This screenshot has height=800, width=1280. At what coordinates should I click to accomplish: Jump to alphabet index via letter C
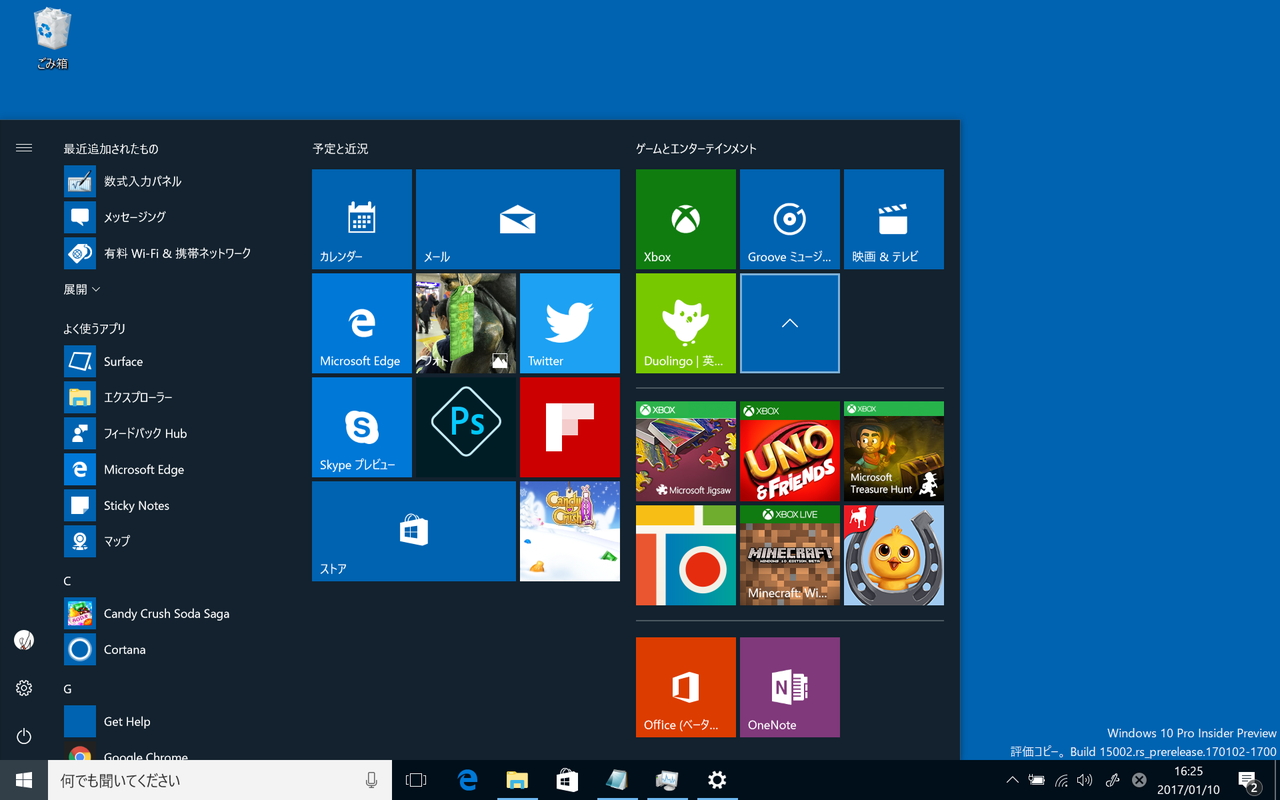point(67,581)
